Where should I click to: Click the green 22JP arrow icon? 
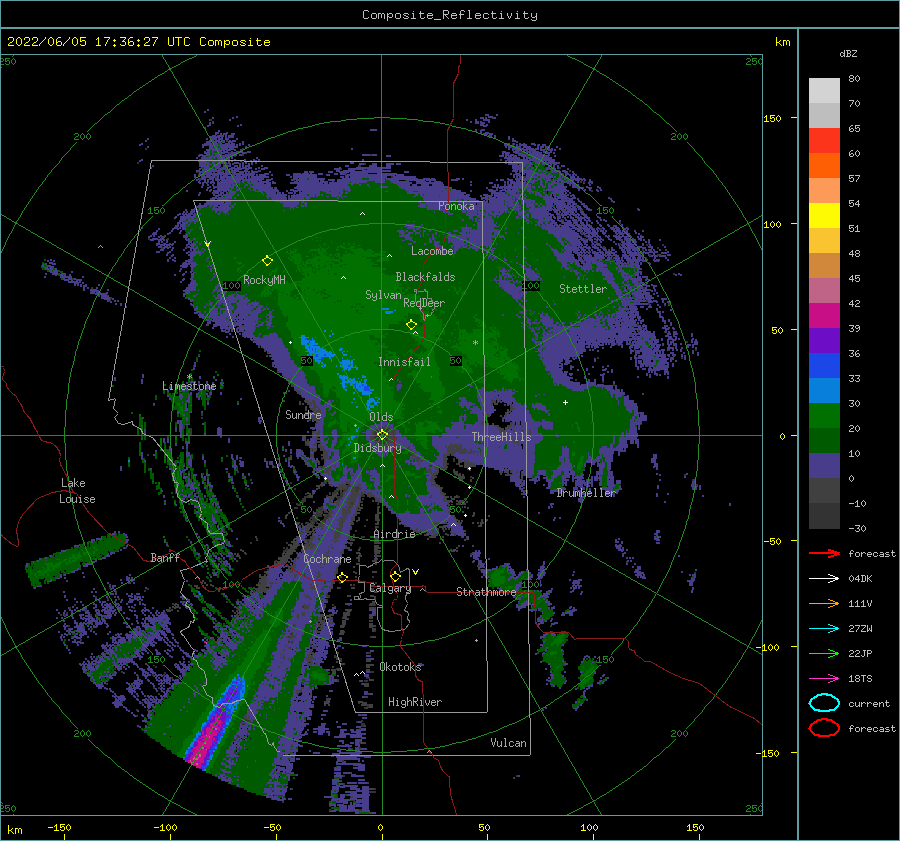824,653
